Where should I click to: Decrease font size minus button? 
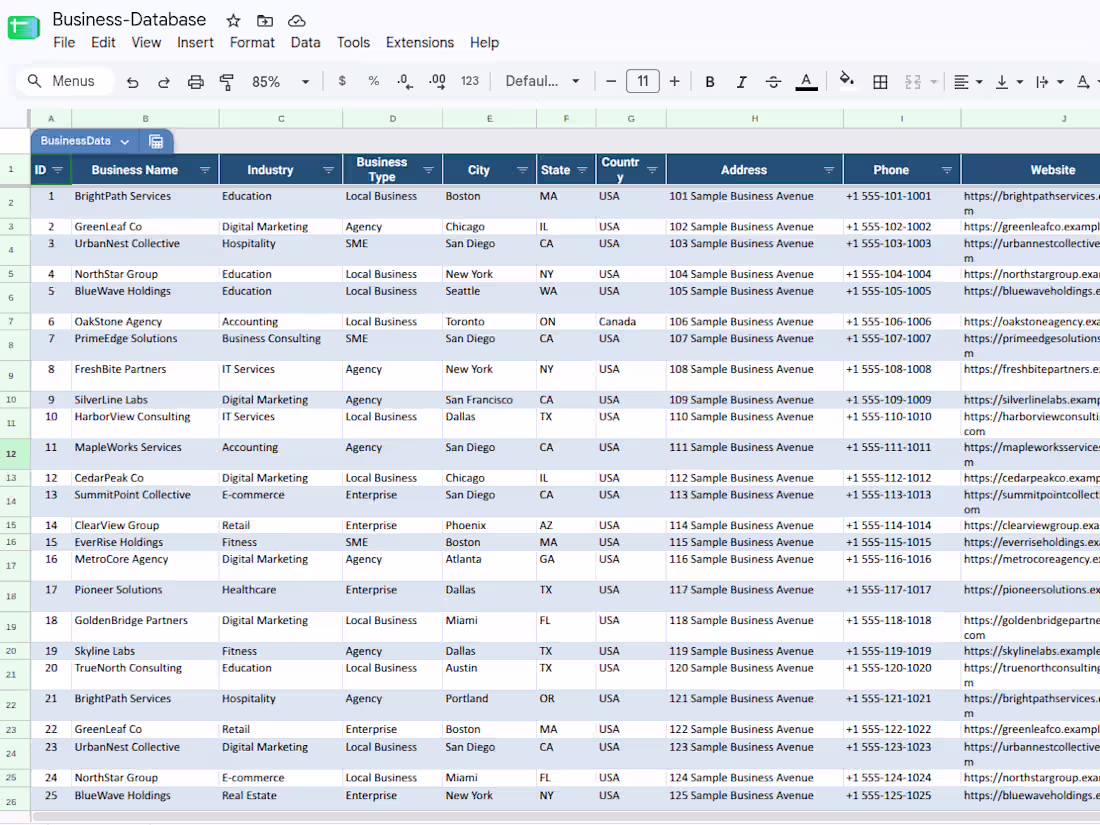(611, 81)
